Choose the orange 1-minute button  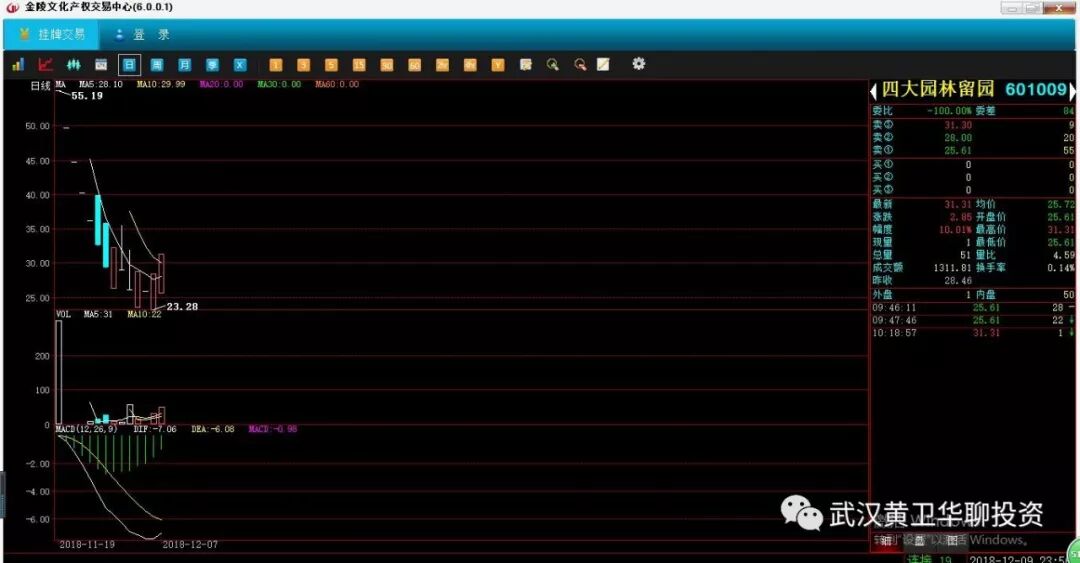[x=276, y=65]
